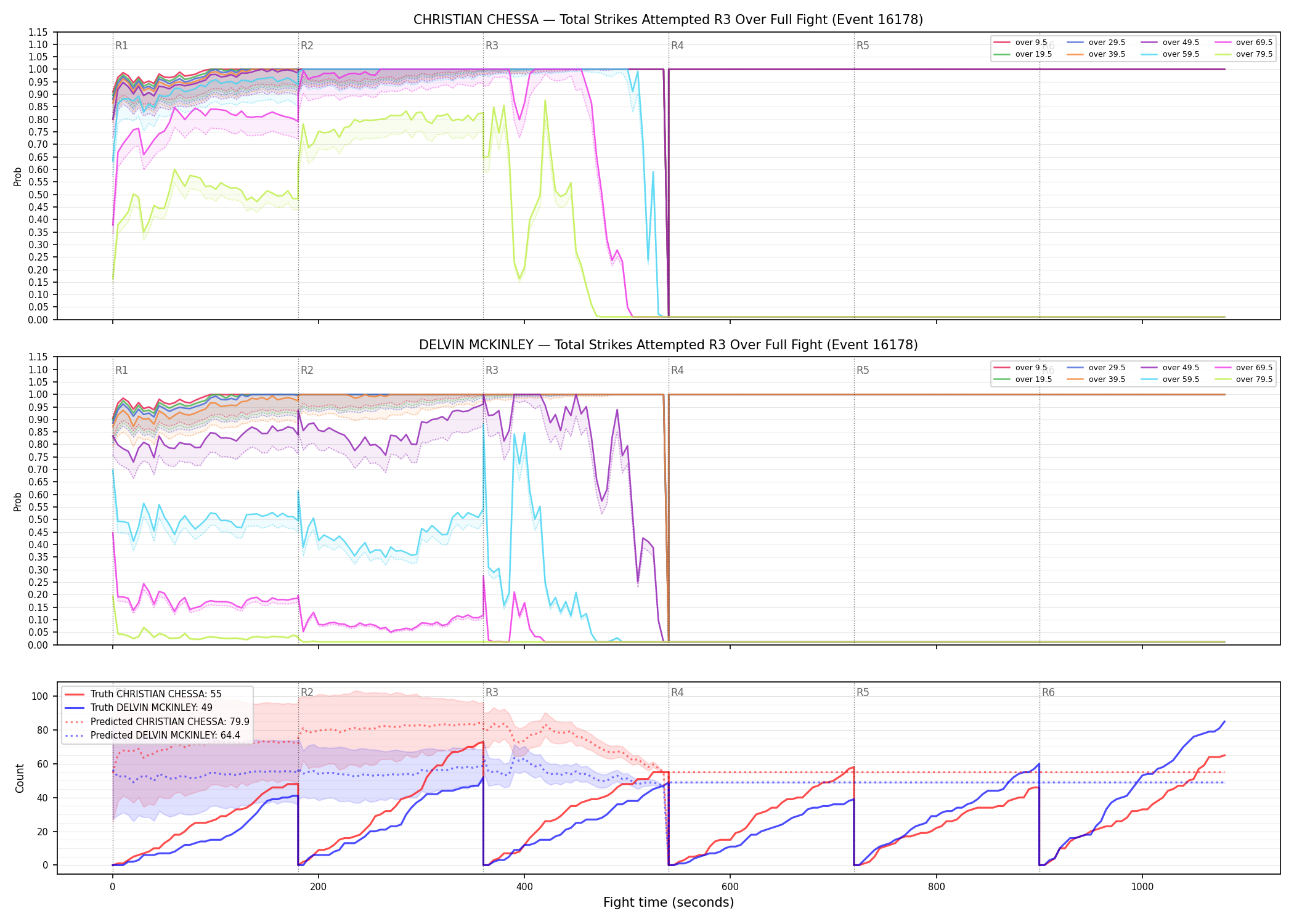The height and width of the screenshot is (924, 1294).
Task: Click R1 round marker in Chessa chart
Action: 121,46
